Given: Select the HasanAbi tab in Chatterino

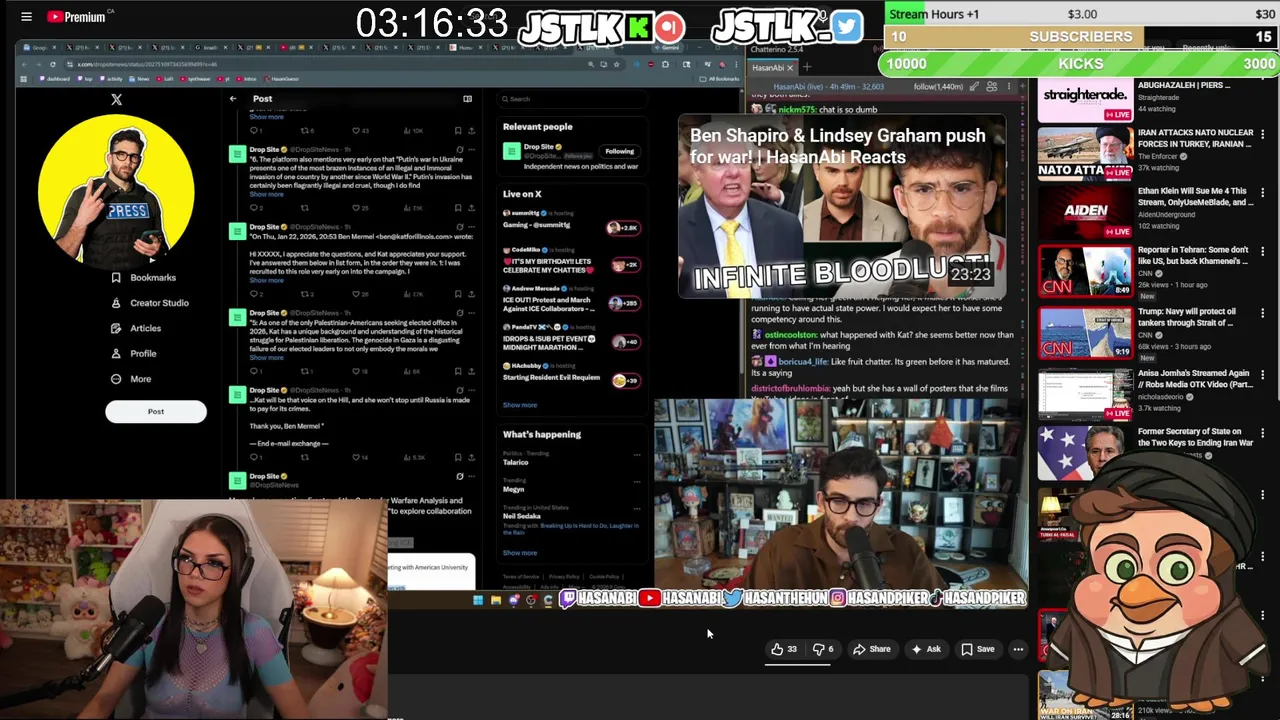Looking at the screenshot, I should click(x=772, y=67).
